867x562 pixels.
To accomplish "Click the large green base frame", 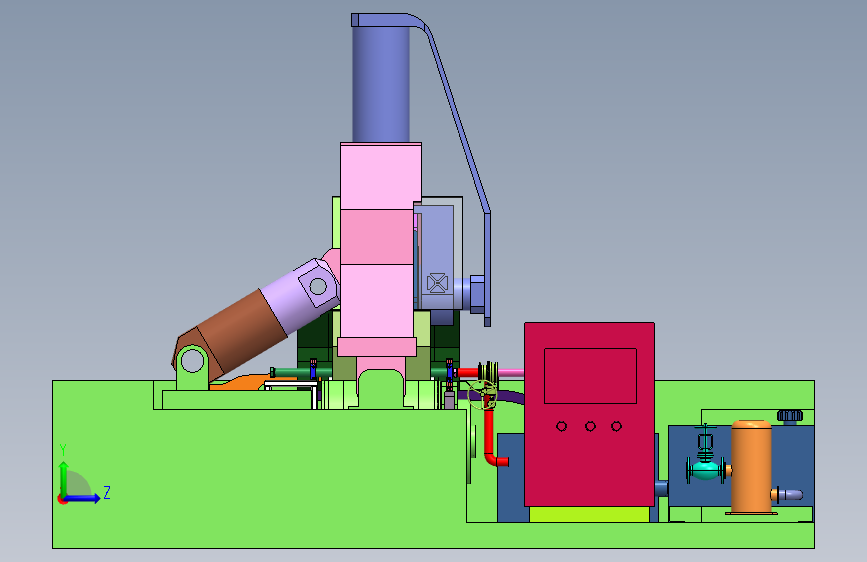I will [259, 478].
